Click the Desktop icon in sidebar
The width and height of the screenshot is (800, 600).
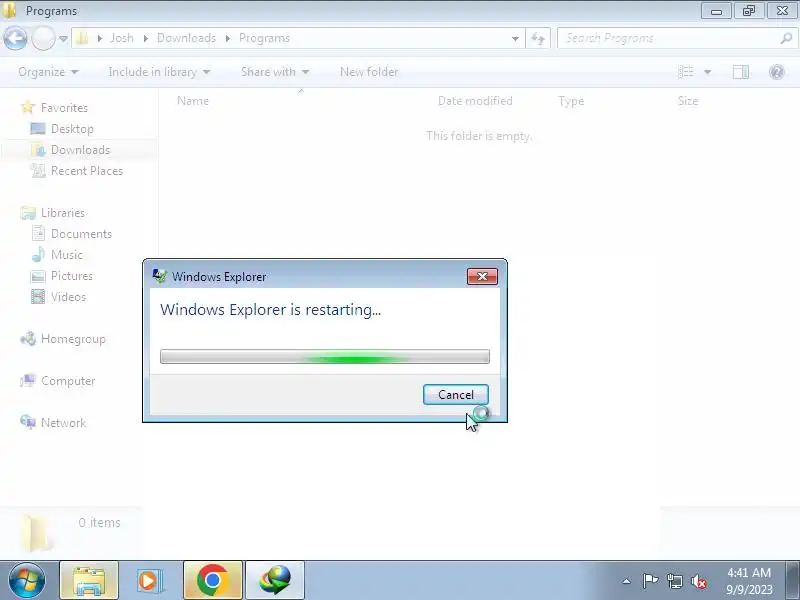pyautogui.click(x=38, y=129)
